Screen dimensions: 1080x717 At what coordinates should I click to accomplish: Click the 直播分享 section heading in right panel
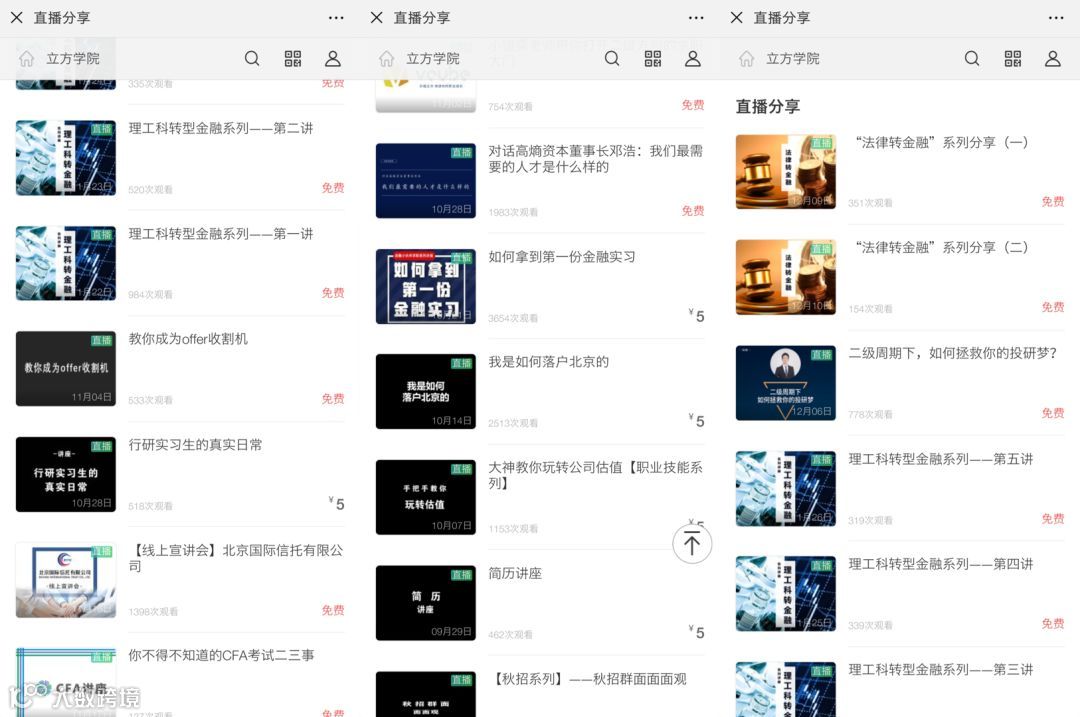(x=768, y=106)
